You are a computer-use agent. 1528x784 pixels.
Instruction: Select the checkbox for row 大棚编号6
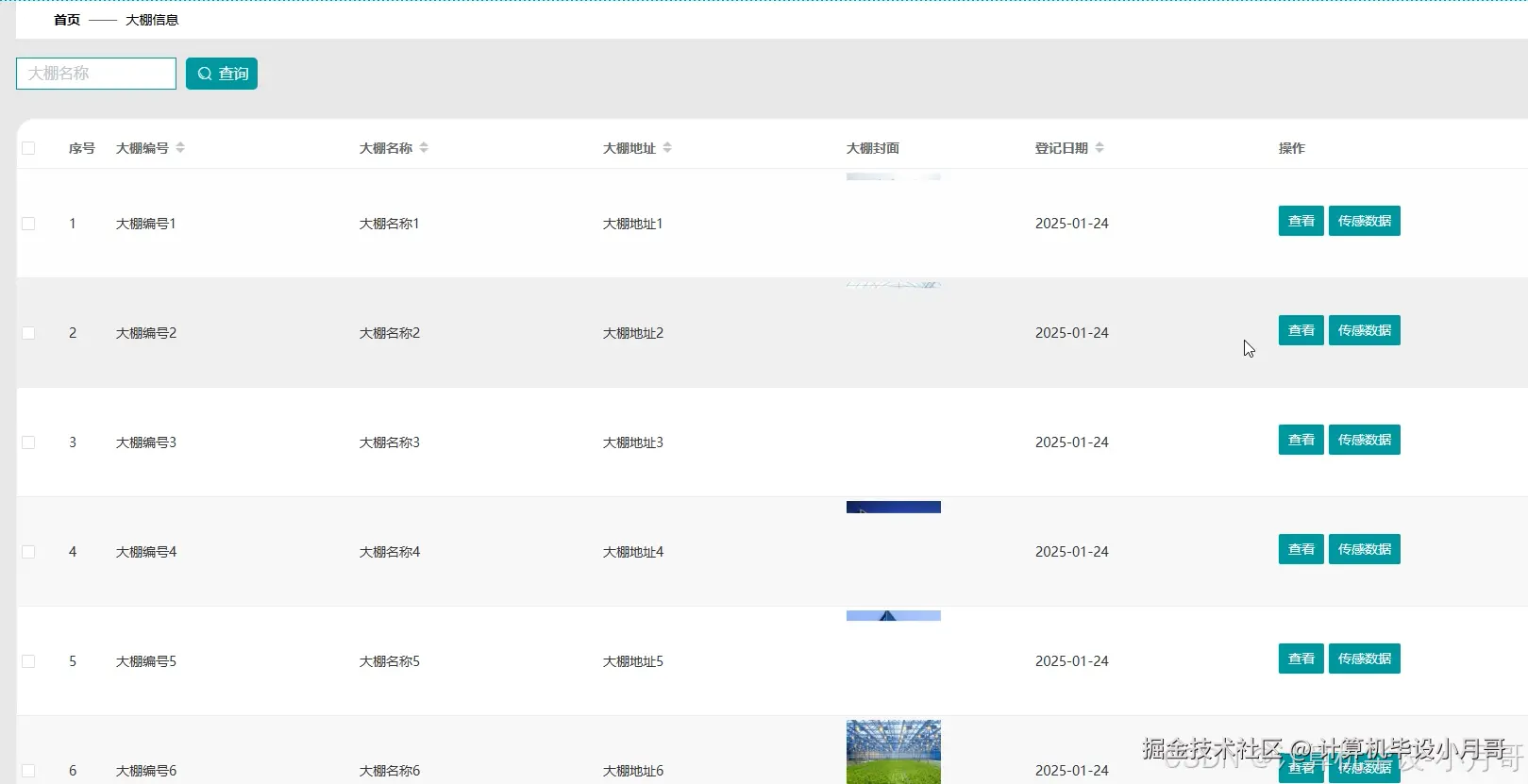pos(28,771)
